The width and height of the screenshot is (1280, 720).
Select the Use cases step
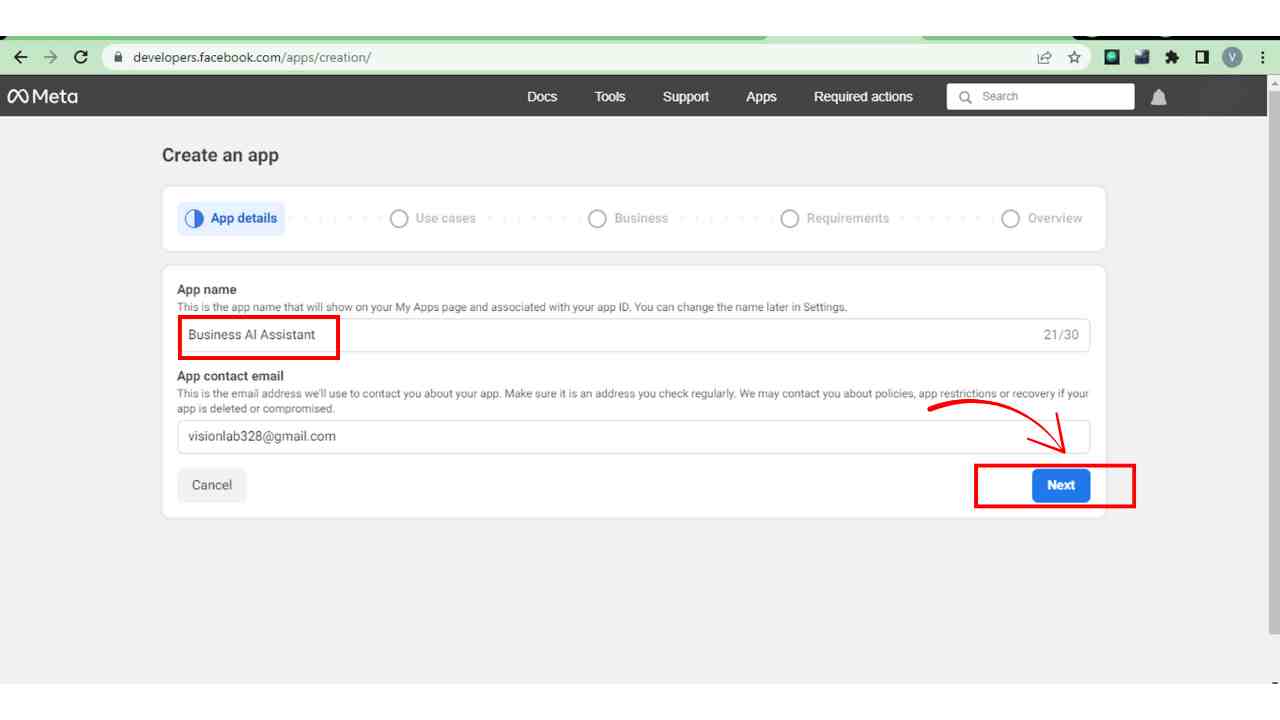433,218
